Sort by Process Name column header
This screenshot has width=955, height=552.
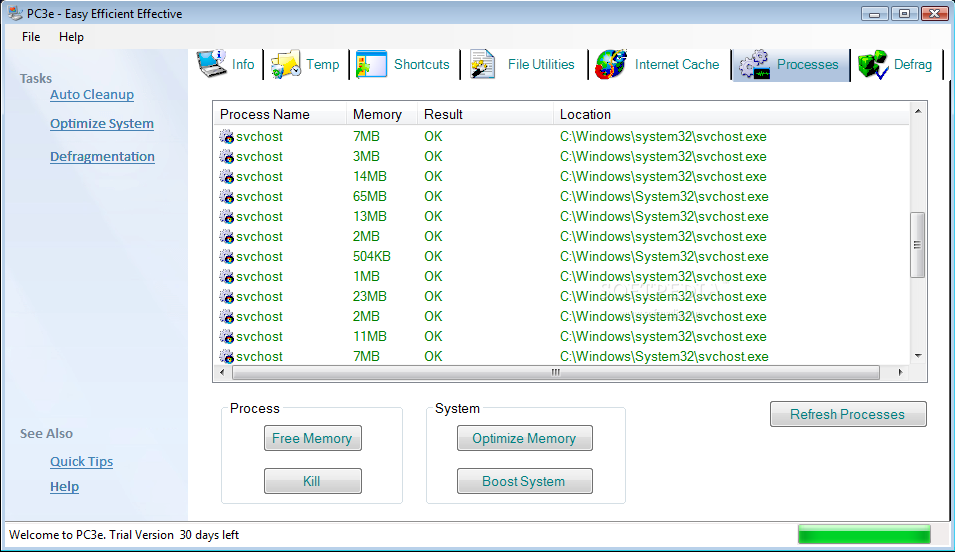point(280,115)
